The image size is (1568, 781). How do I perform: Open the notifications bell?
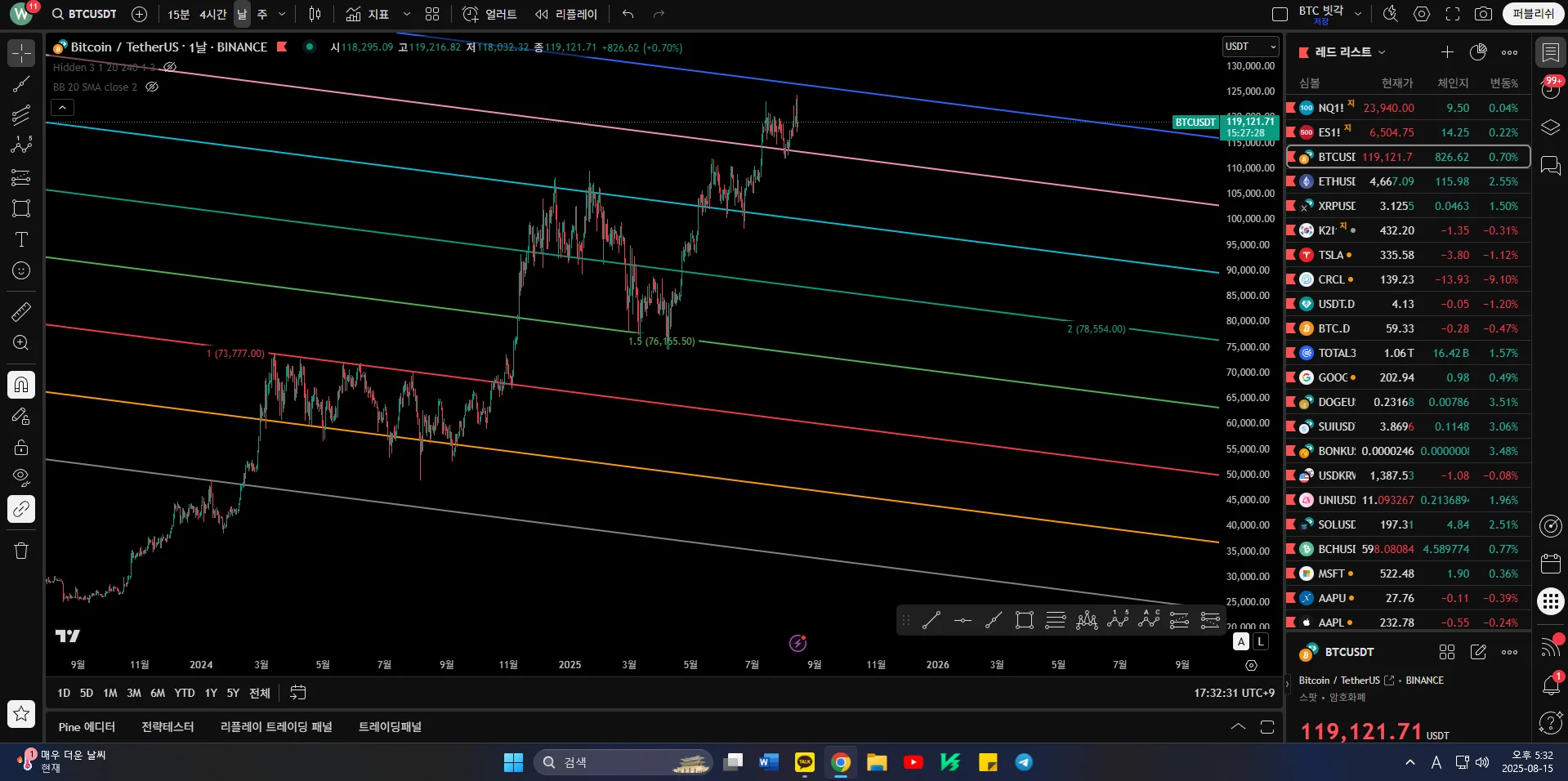tap(1550, 685)
